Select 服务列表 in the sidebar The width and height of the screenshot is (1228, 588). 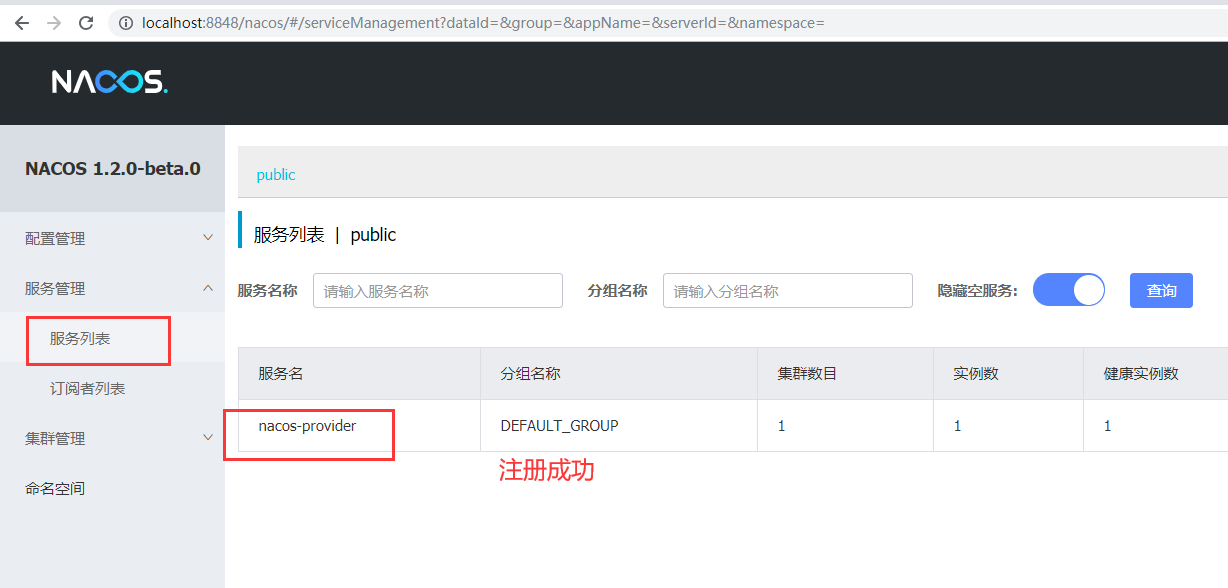80,338
